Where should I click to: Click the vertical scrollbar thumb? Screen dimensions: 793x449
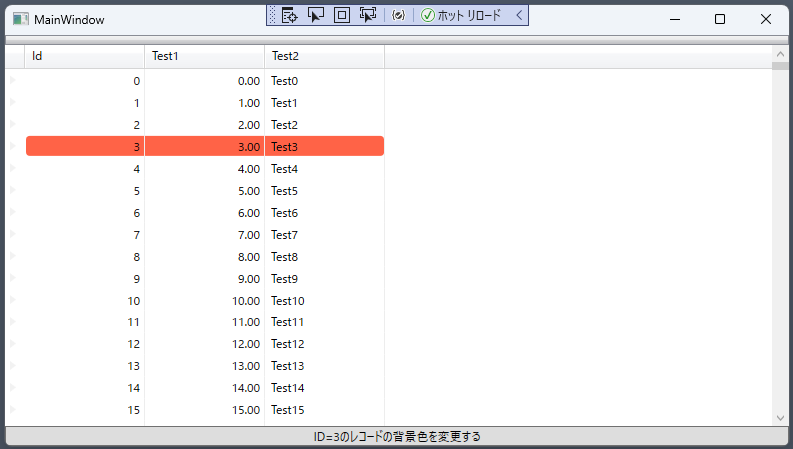pos(780,66)
